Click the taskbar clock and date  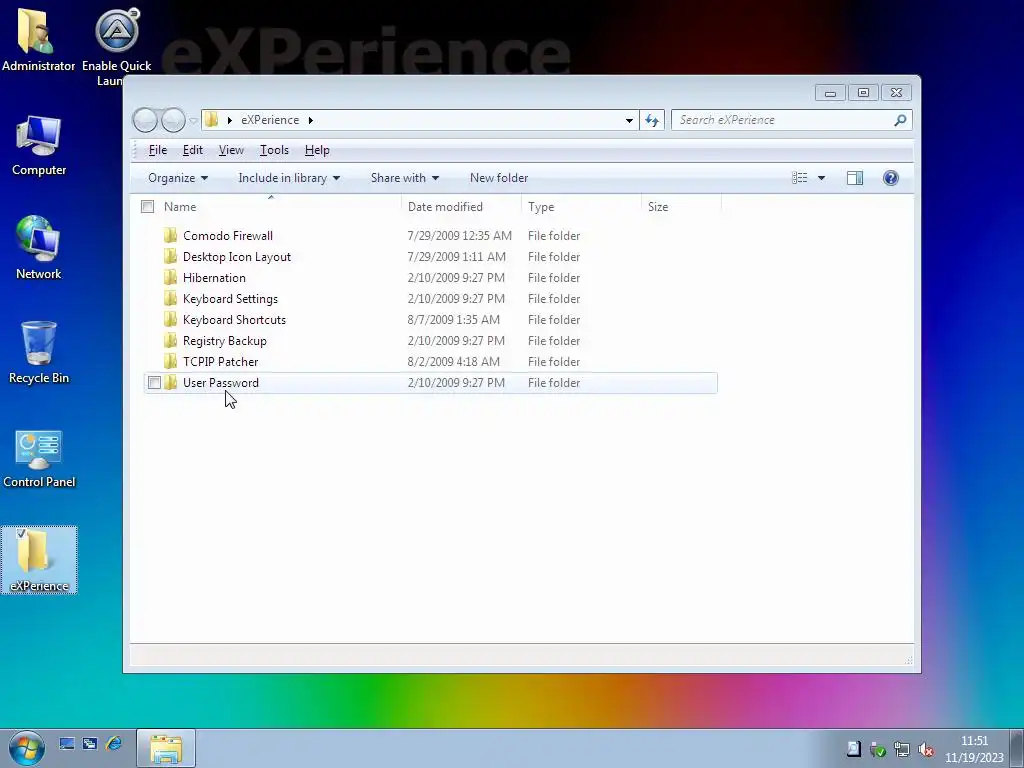tap(974, 749)
